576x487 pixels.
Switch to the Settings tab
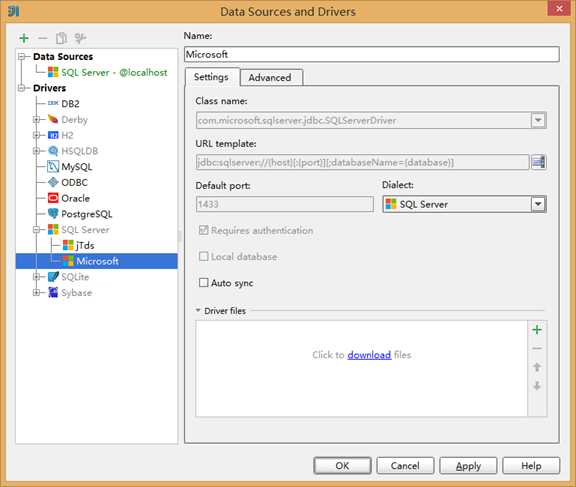[211, 77]
